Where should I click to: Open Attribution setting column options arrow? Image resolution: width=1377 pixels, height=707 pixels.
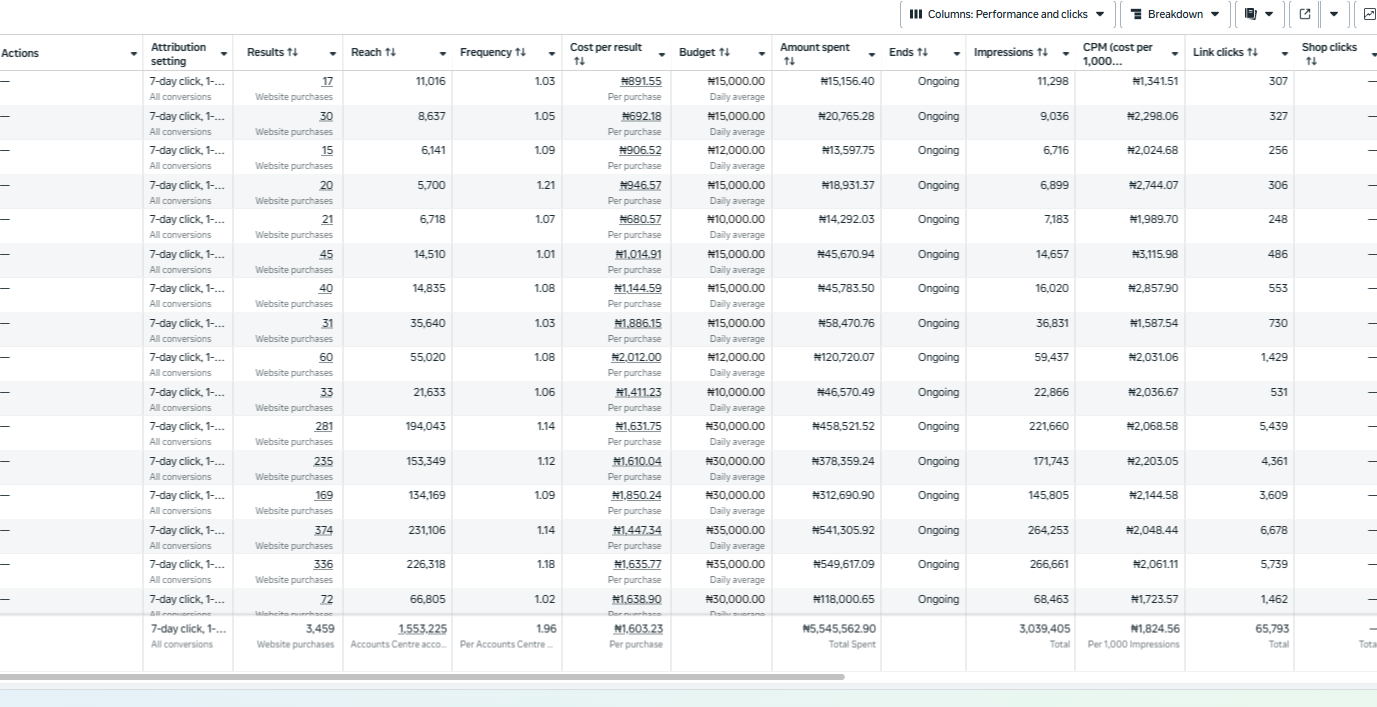224,54
